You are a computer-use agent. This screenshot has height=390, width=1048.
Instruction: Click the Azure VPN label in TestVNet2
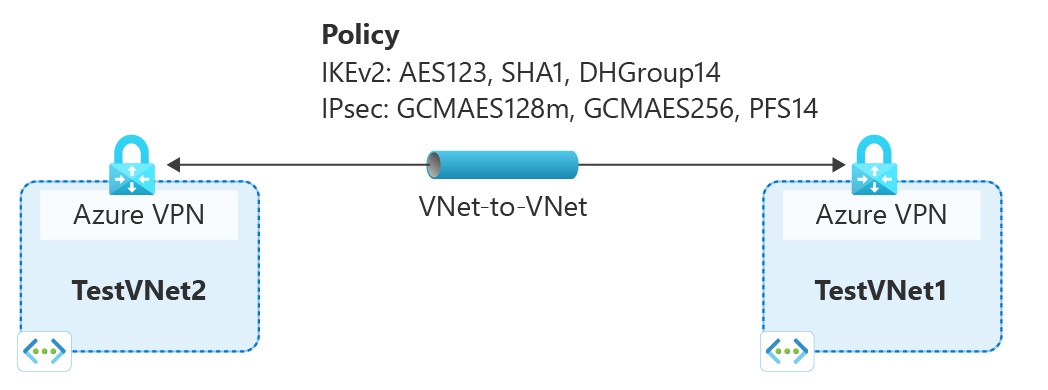pyautogui.click(x=138, y=215)
